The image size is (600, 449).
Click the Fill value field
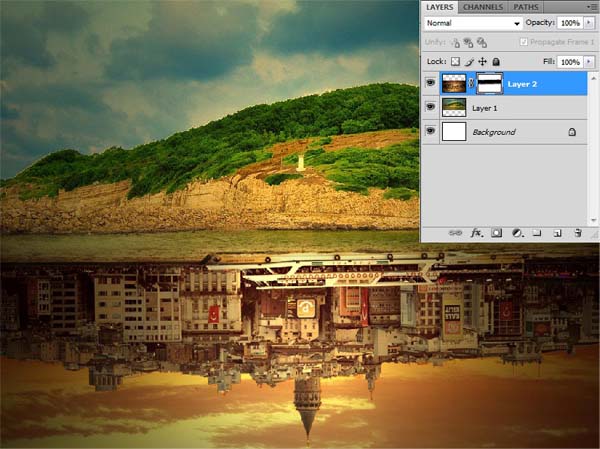point(570,62)
